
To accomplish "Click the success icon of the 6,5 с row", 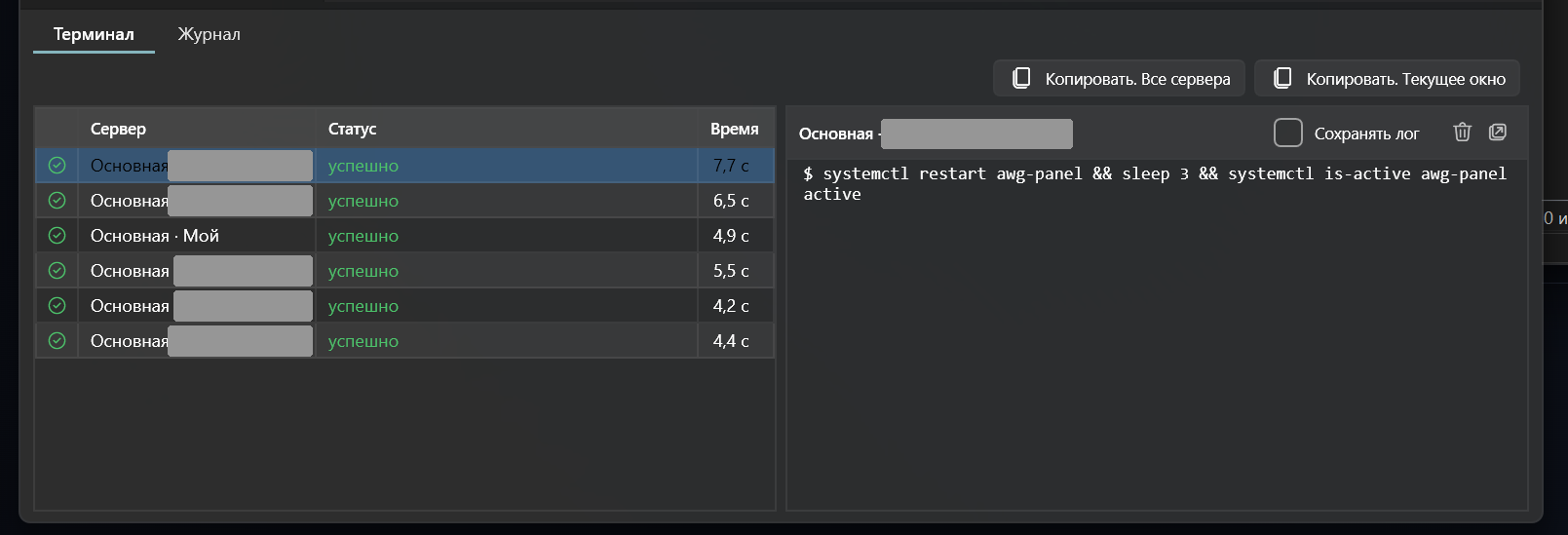I will pos(57,201).
